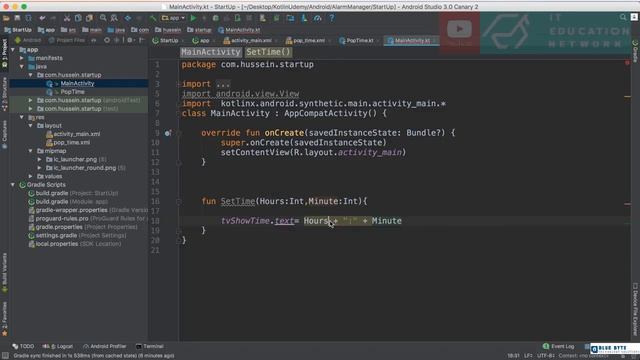The image size is (640, 360).
Task: Open the Structure side tool window
Action: tap(4, 94)
